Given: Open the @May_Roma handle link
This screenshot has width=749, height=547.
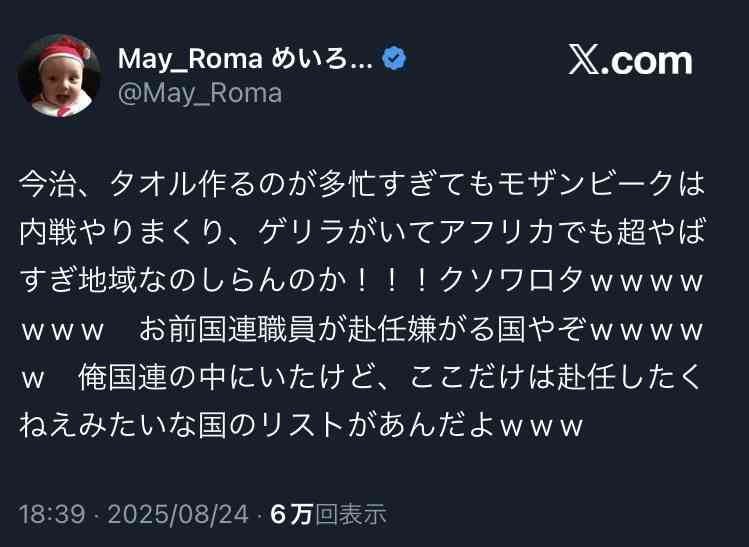Looking at the screenshot, I should (x=200, y=93).
